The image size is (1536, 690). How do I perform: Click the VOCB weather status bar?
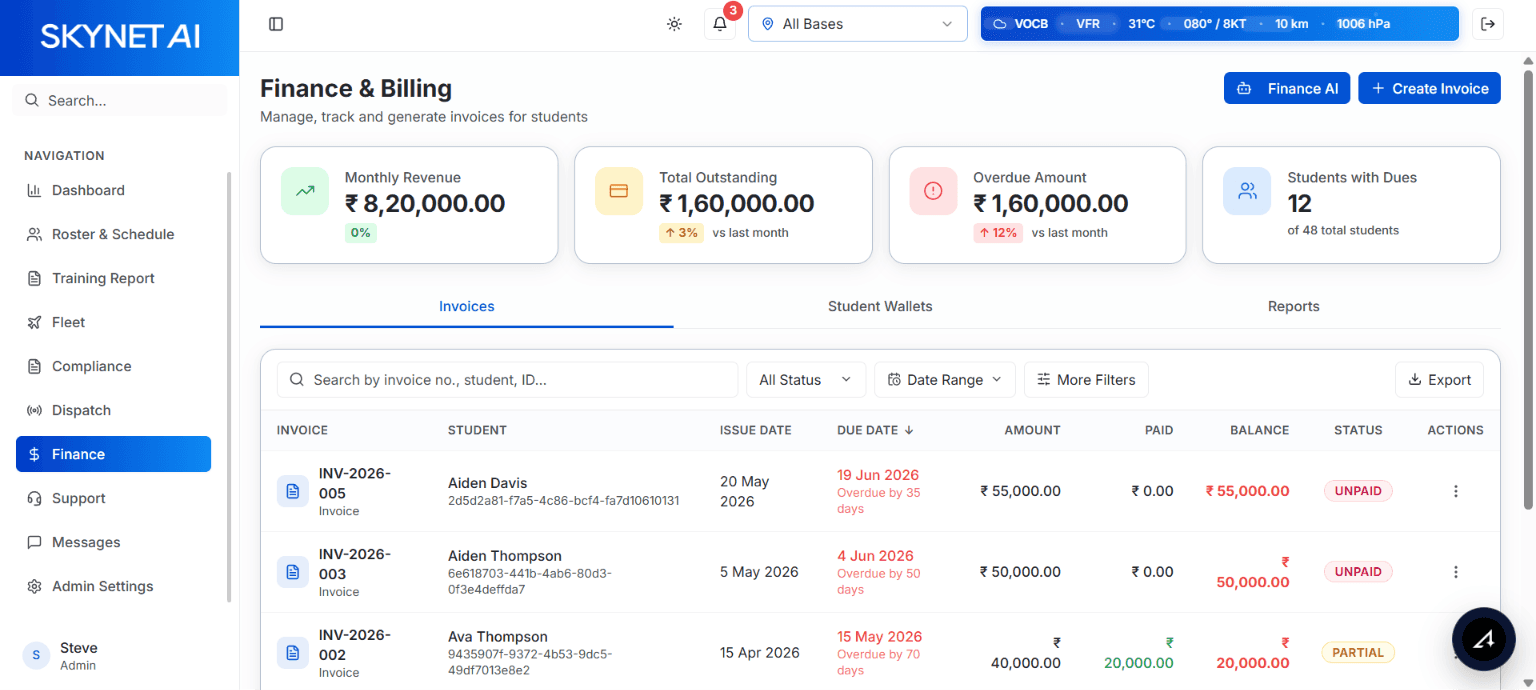(x=1220, y=24)
